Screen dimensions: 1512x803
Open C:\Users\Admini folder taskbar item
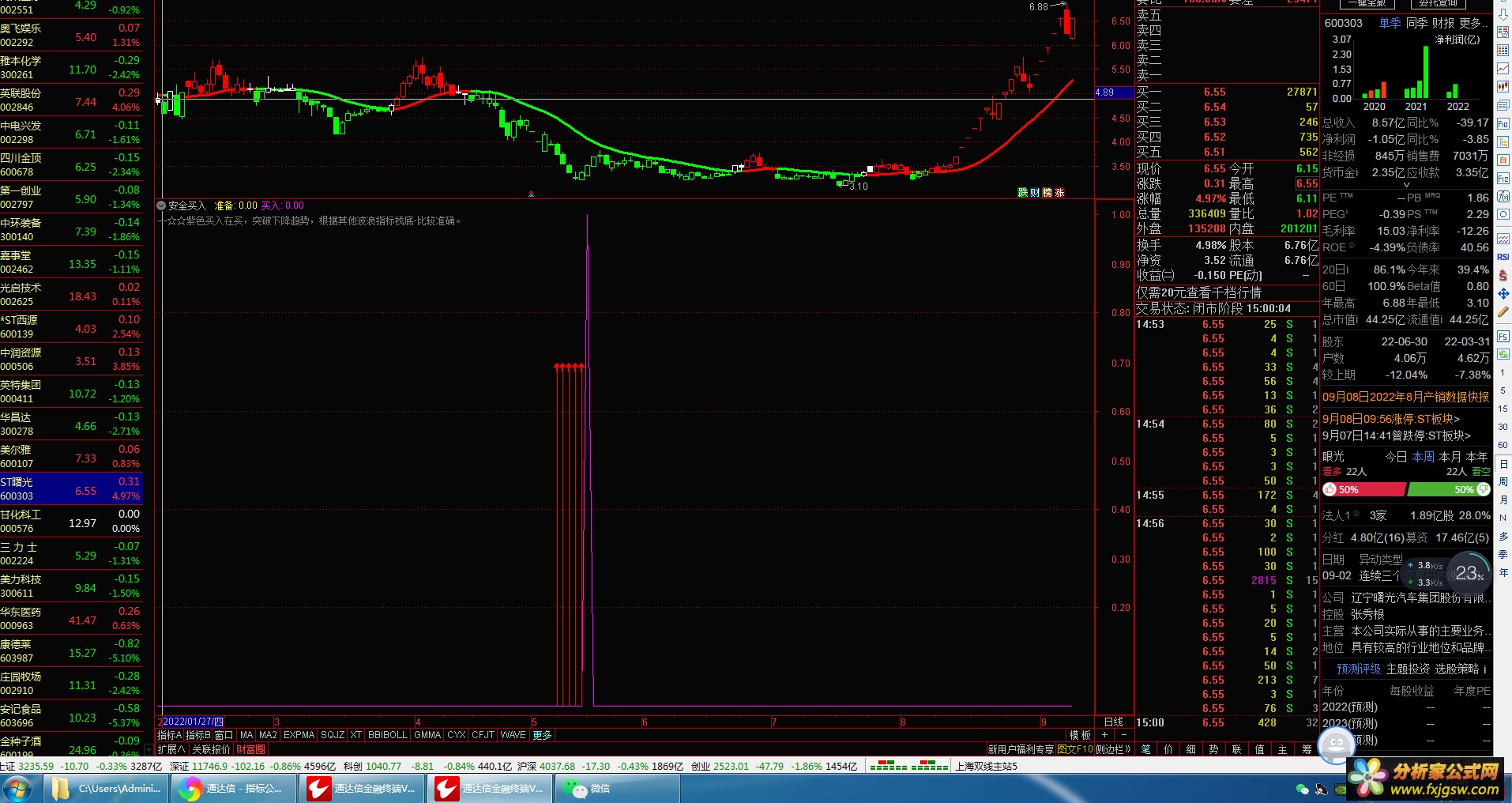(105, 789)
